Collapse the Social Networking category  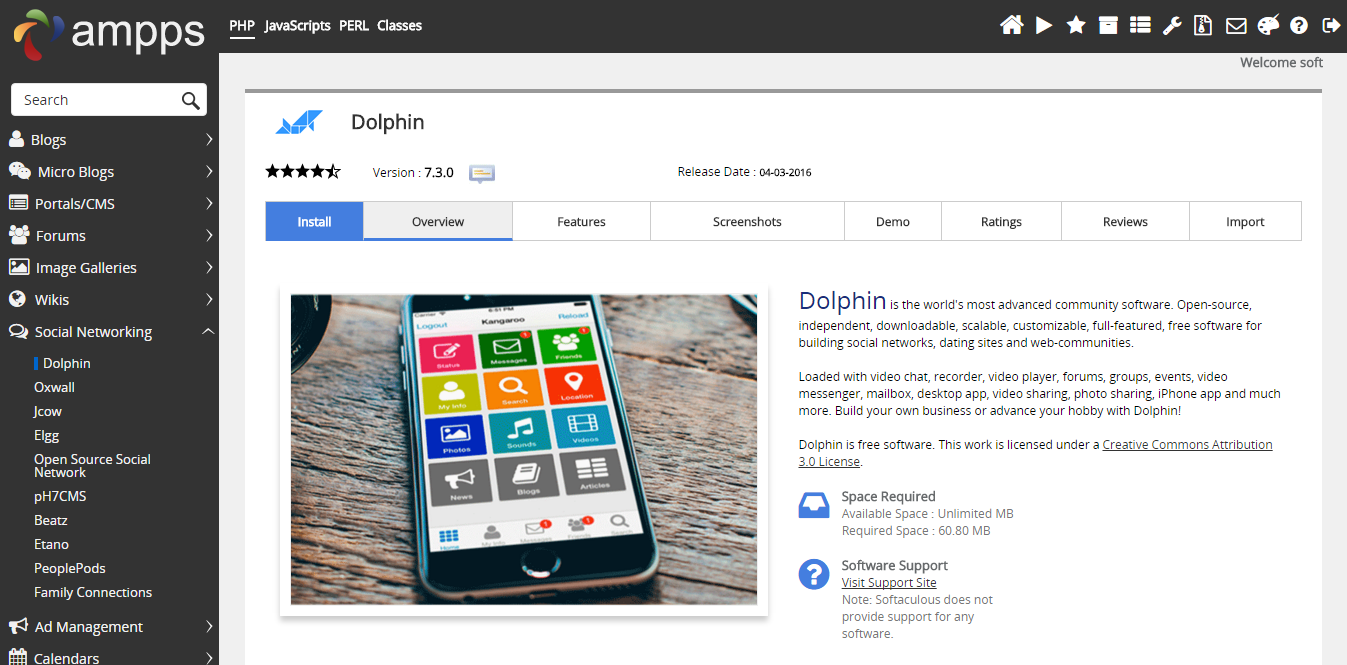pos(208,331)
